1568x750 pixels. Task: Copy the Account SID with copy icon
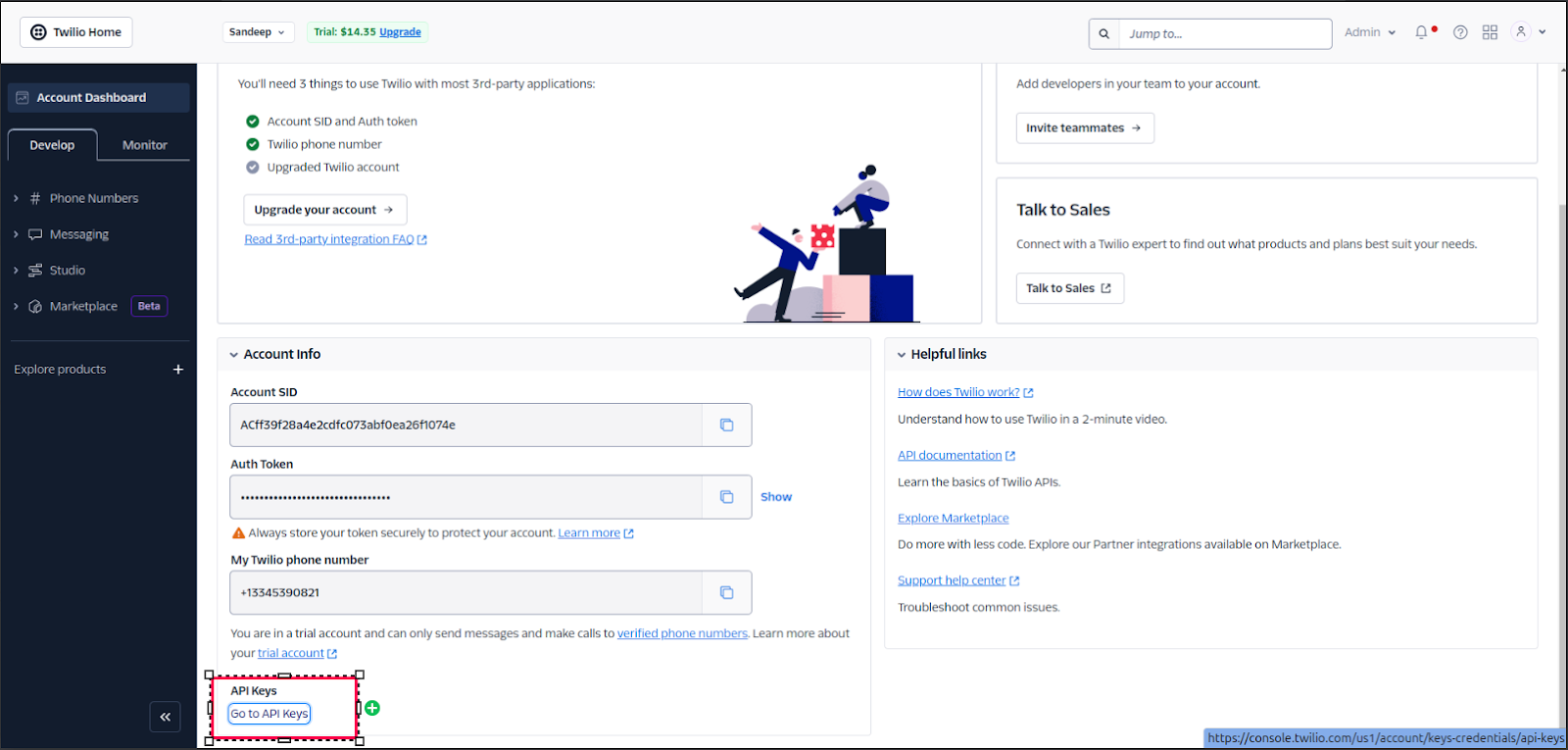click(726, 425)
